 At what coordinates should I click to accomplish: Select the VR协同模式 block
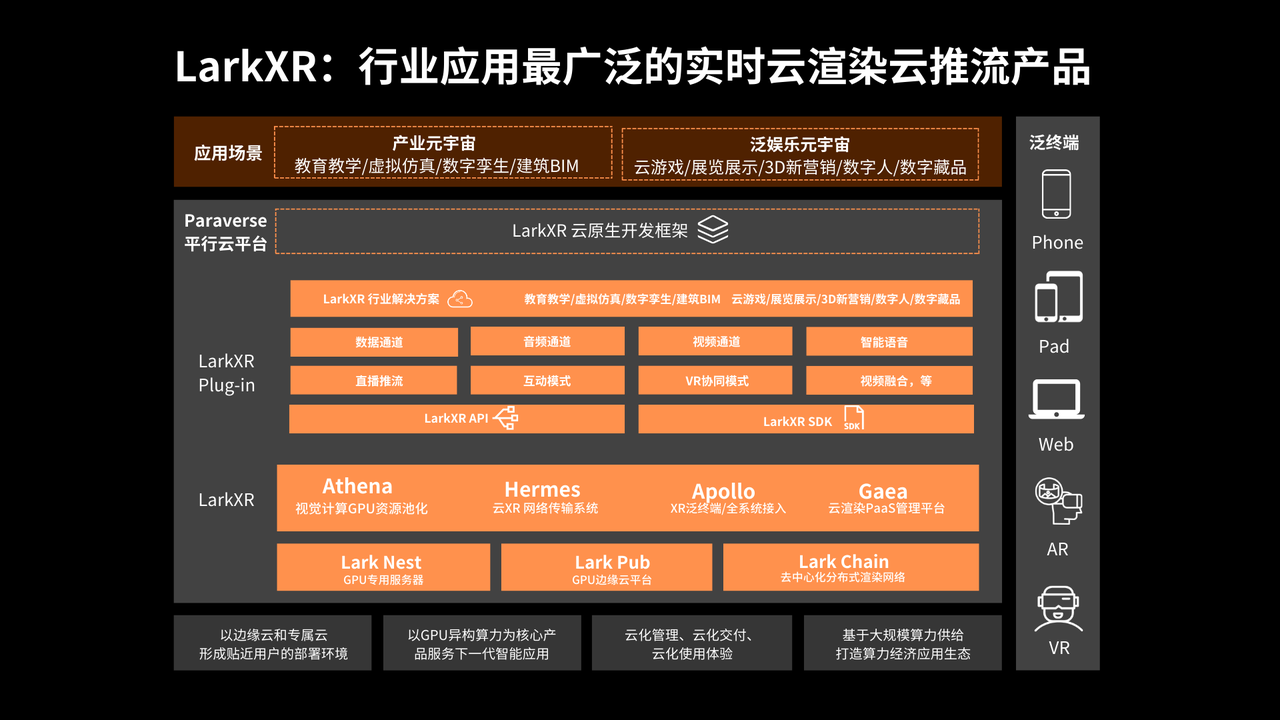coord(716,380)
